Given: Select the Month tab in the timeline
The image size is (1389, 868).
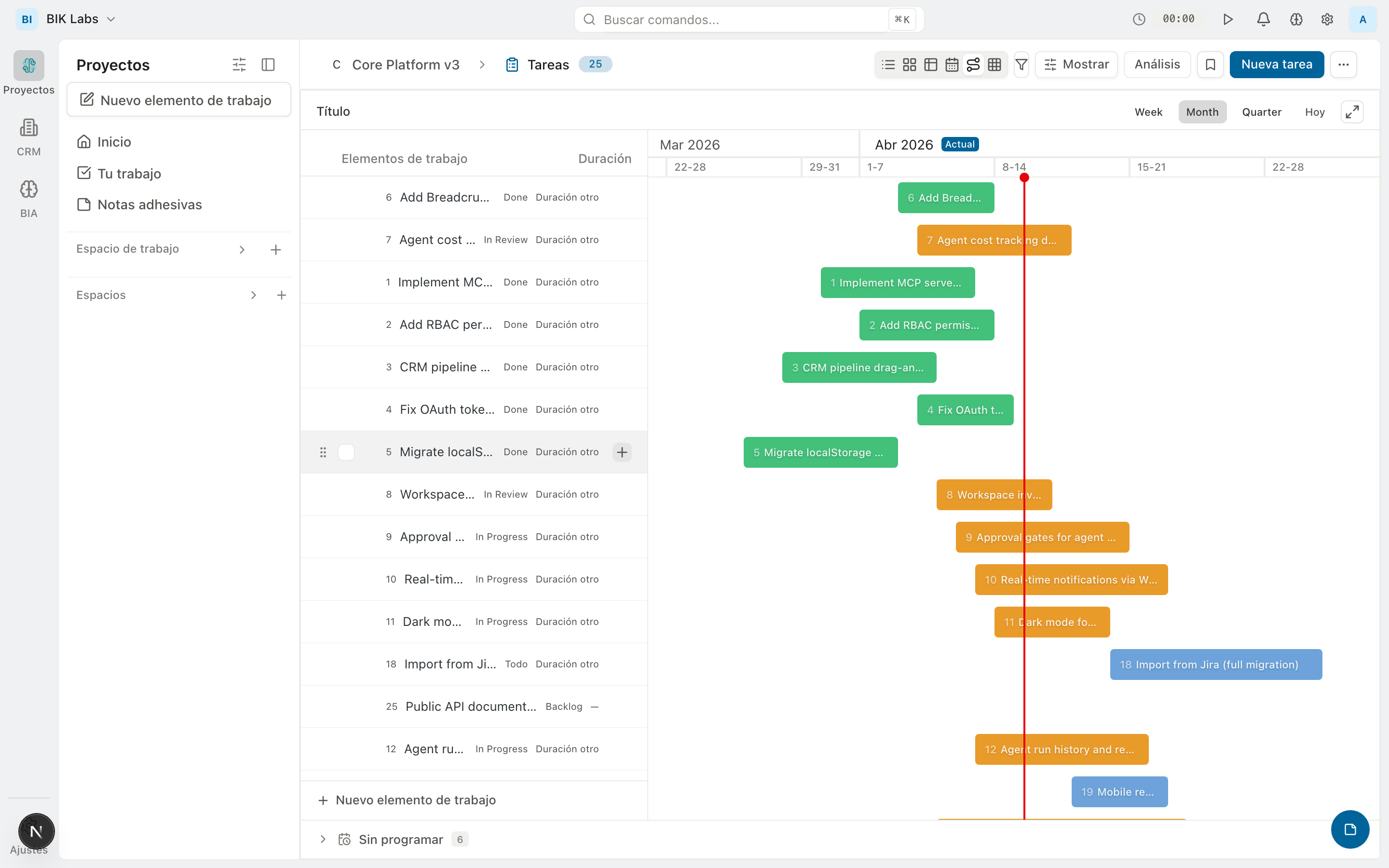Looking at the screenshot, I should (1202, 111).
